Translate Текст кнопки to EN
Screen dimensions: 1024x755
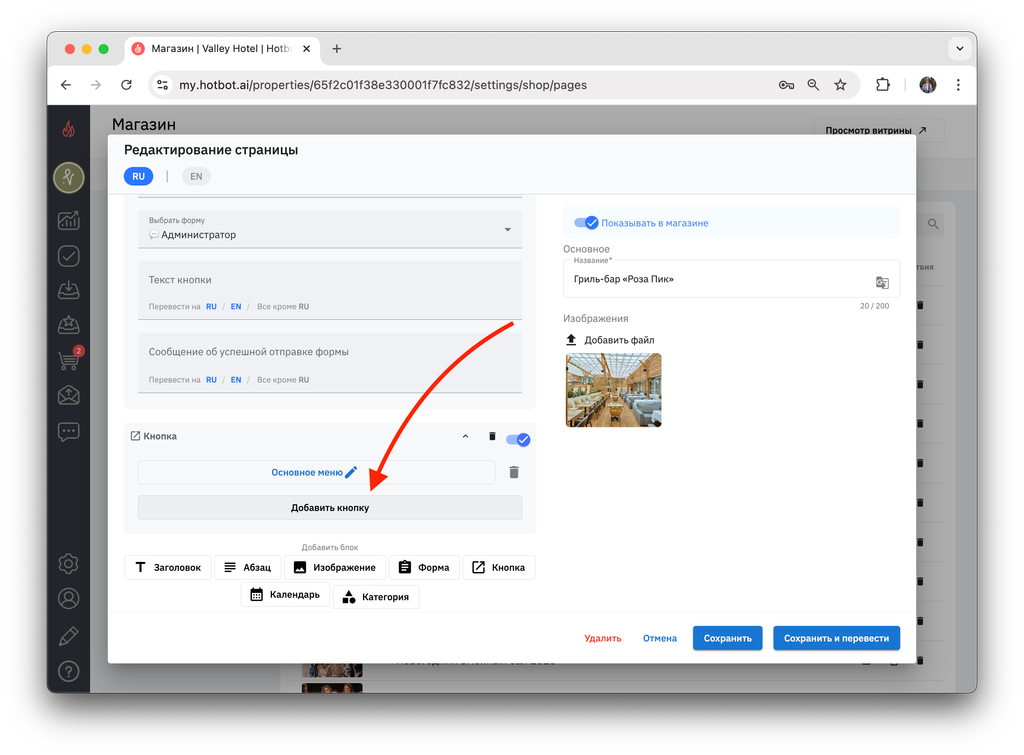[x=236, y=306]
